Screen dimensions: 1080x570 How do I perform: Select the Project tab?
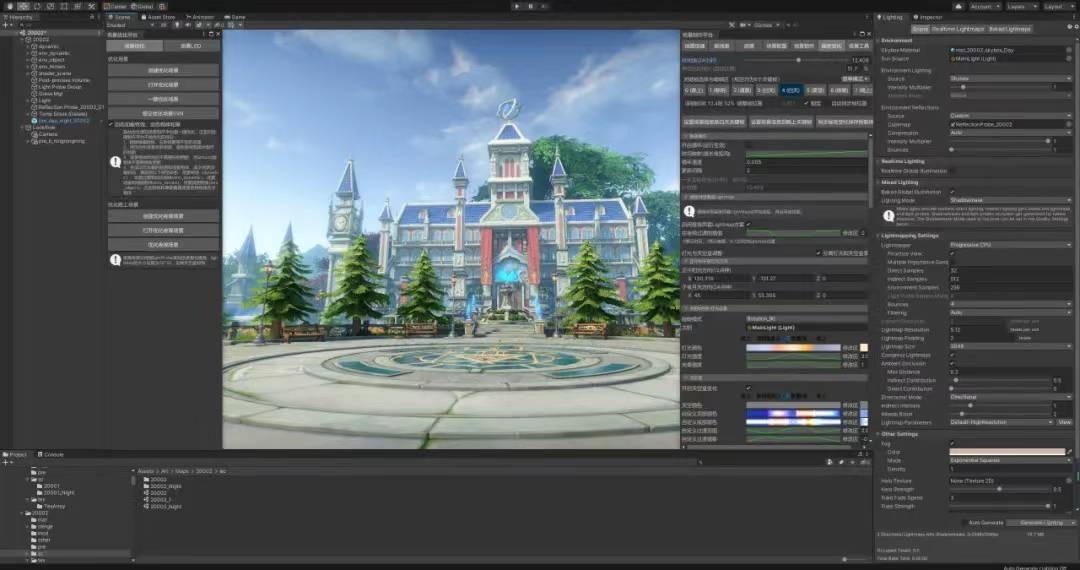pos(15,454)
